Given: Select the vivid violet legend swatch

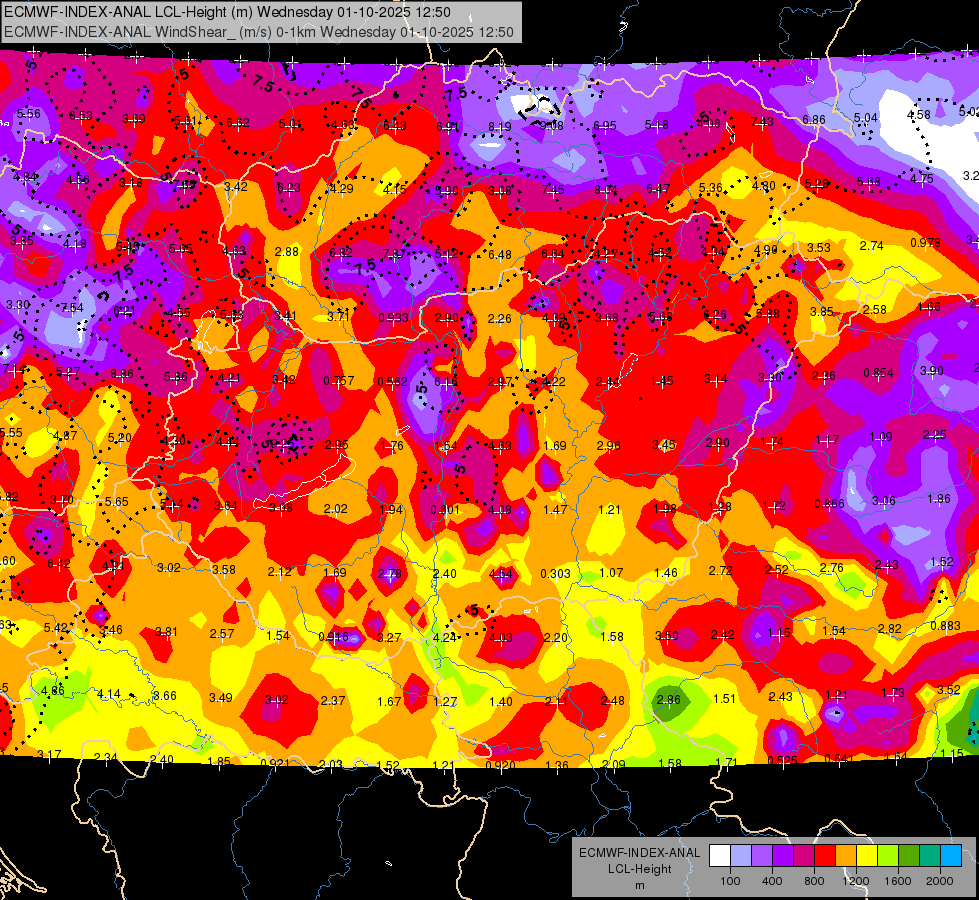Looking at the screenshot, I should point(783,856).
